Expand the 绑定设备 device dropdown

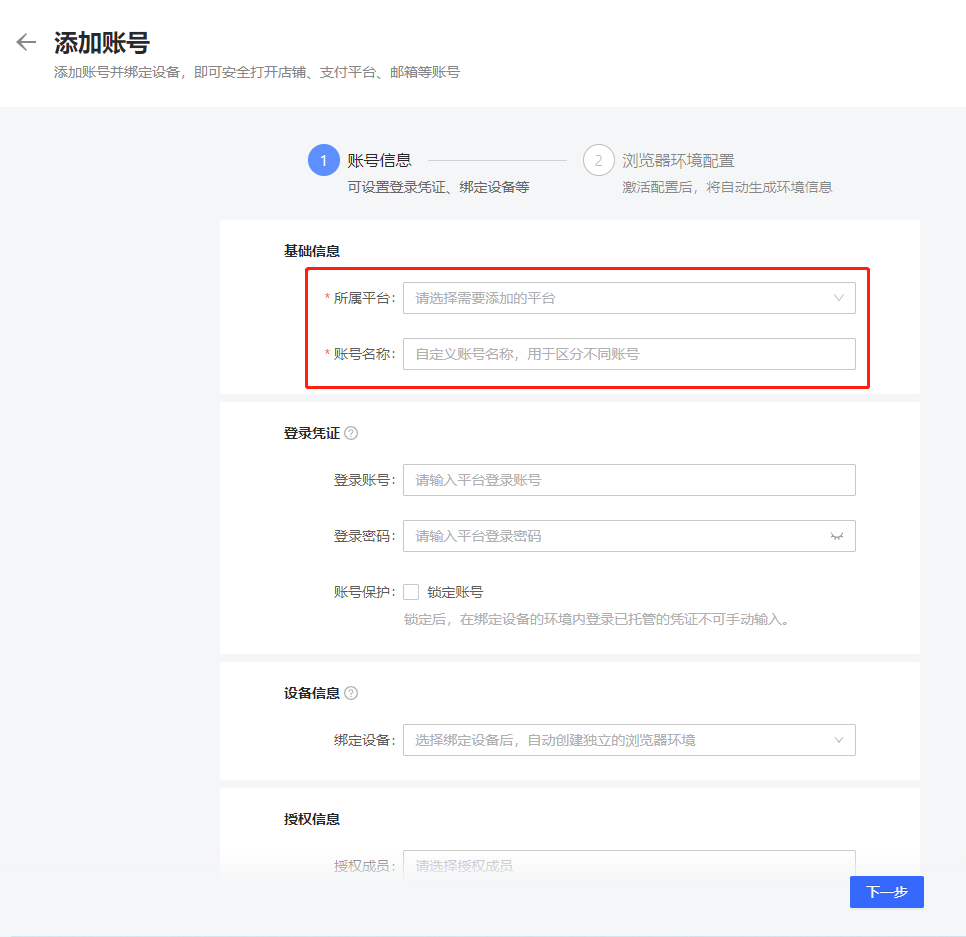pos(629,740)
